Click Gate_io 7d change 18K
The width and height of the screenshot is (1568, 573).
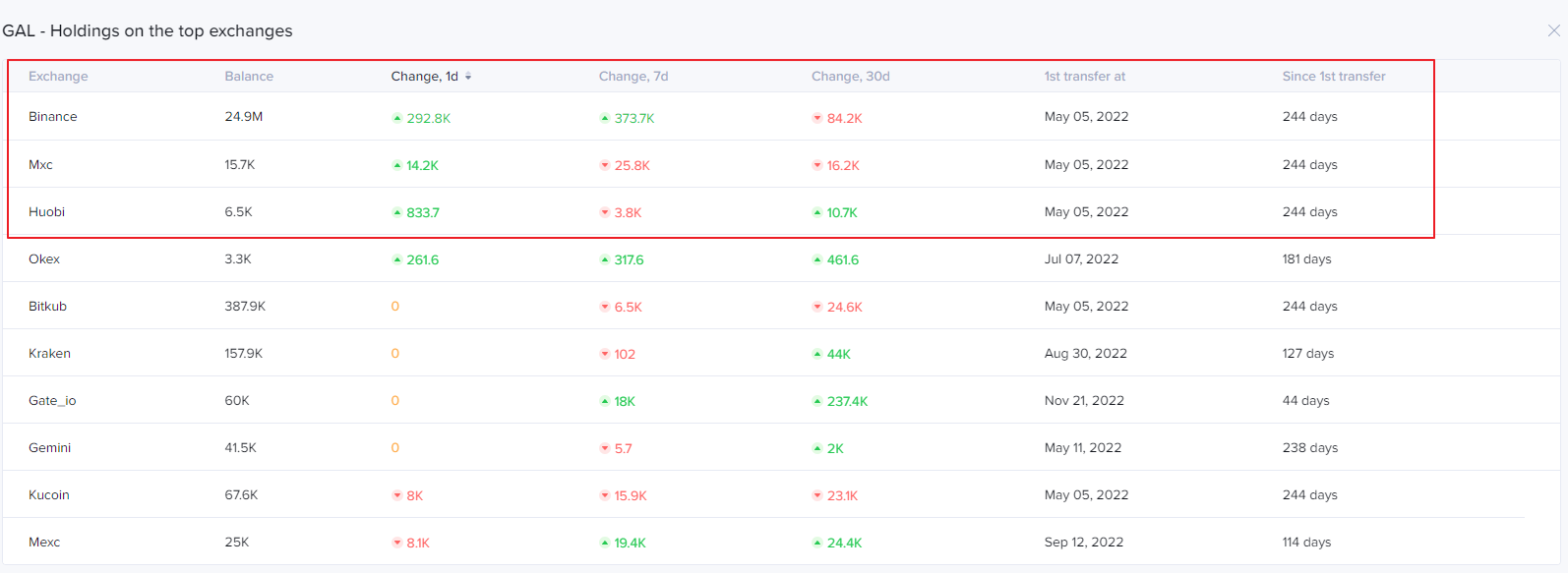[x=625, y=401]
